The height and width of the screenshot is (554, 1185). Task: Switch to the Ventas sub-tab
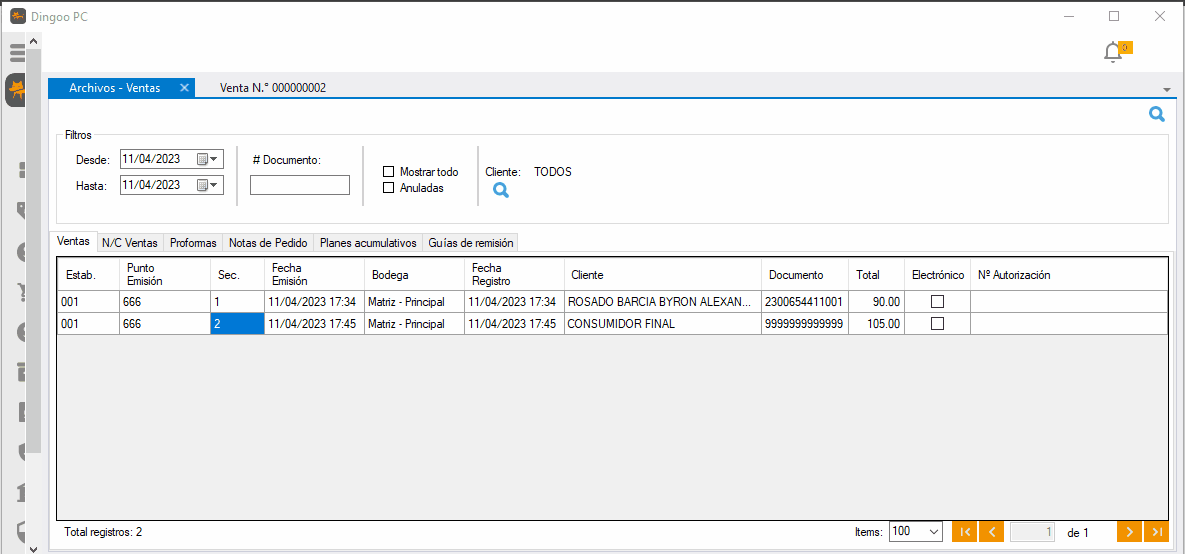point(73,242)
